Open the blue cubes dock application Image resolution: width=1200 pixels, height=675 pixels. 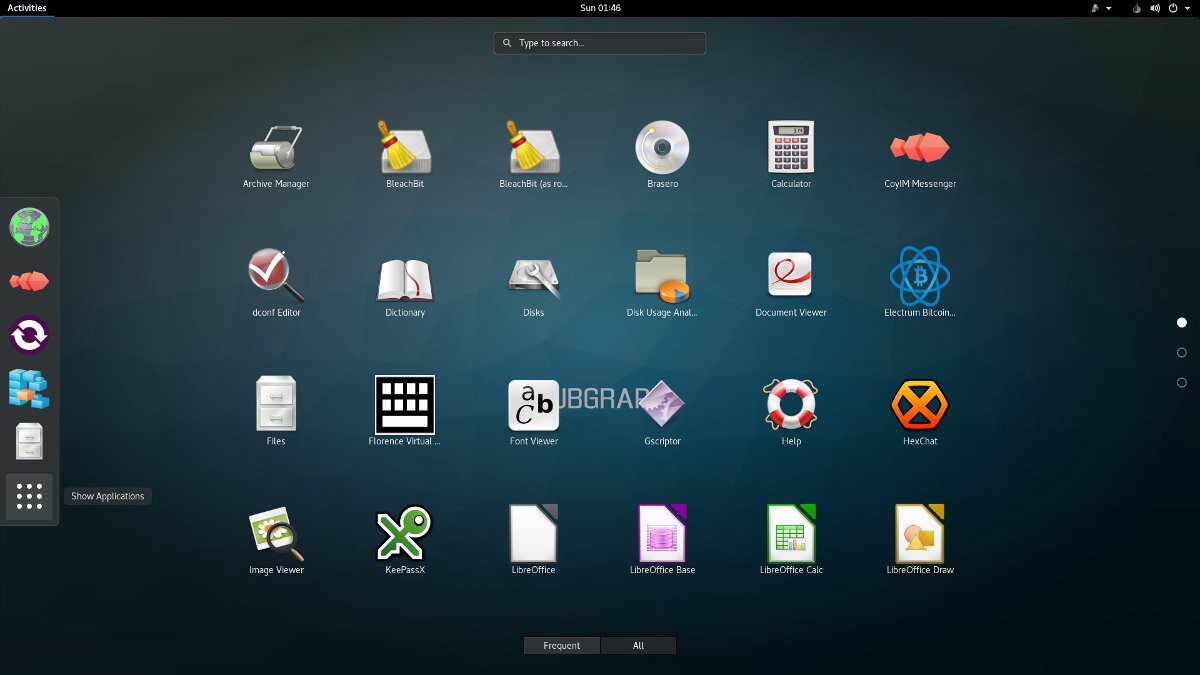pos(29,388)
